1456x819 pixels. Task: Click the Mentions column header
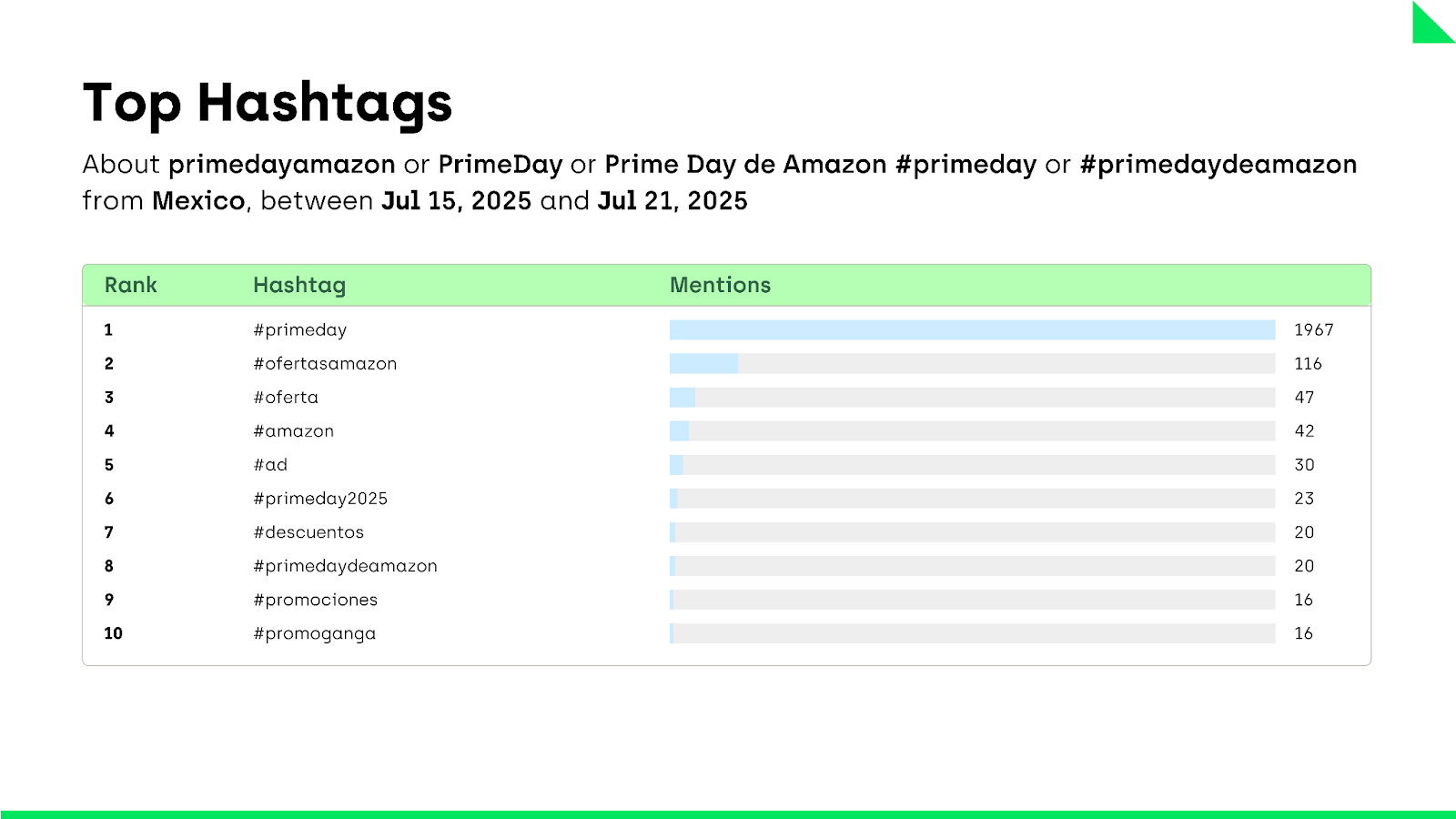click(720, 285)
